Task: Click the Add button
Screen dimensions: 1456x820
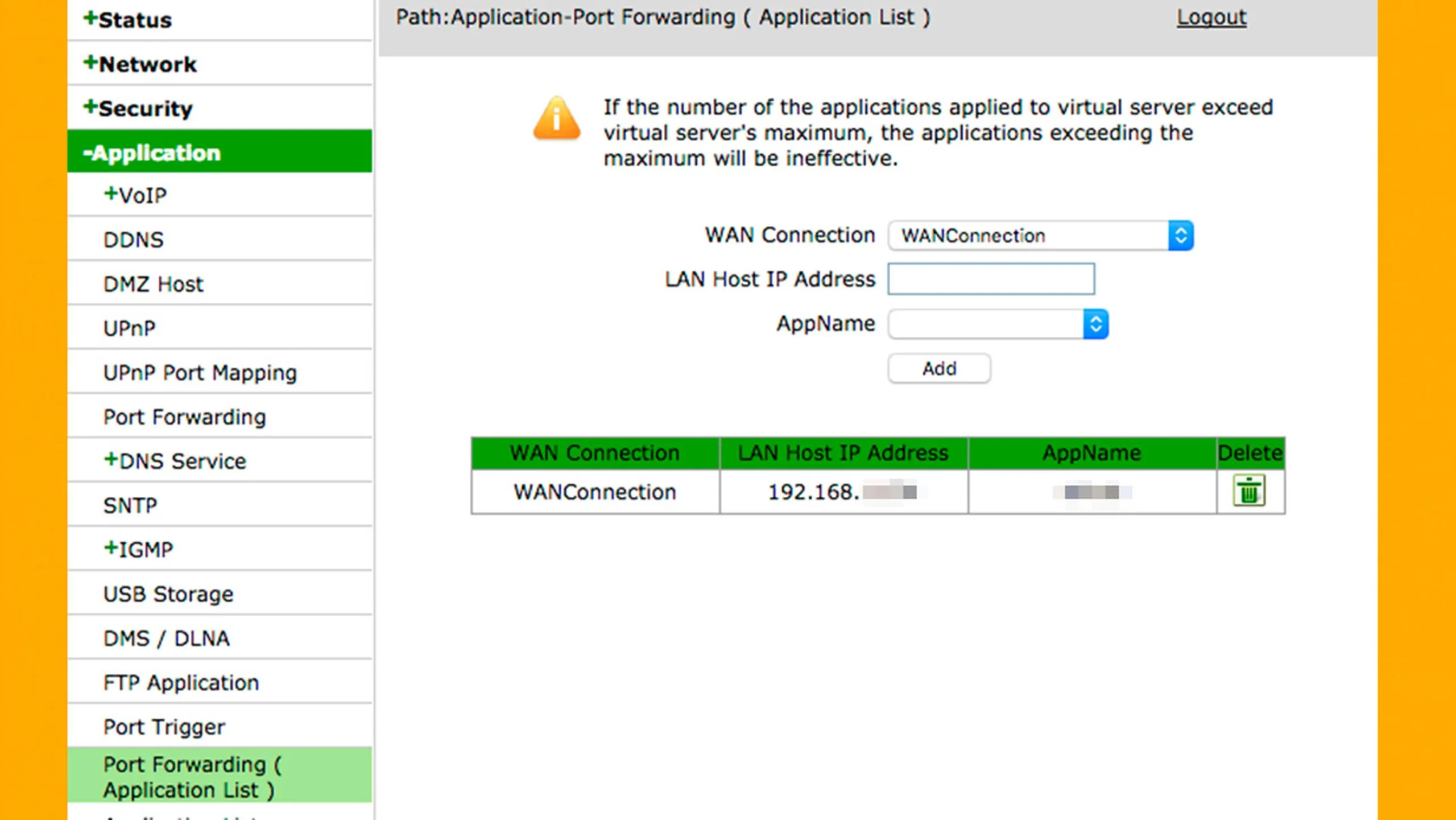Action: pyautogui.click(x=939, y=369)
